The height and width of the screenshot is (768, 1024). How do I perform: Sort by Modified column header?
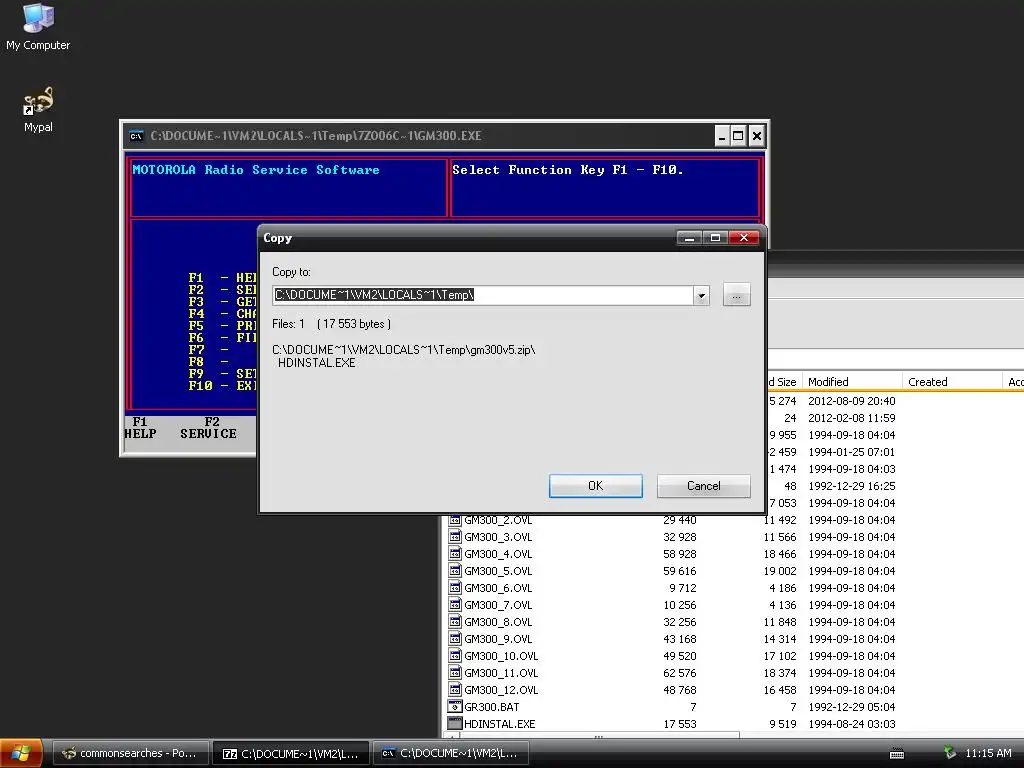click(852, 382)
